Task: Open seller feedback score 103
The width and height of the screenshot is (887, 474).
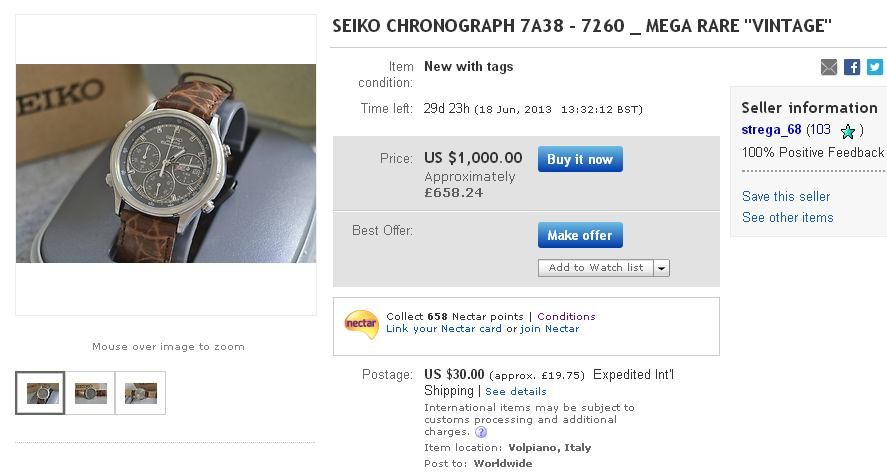Action: [x=819, y=130]
